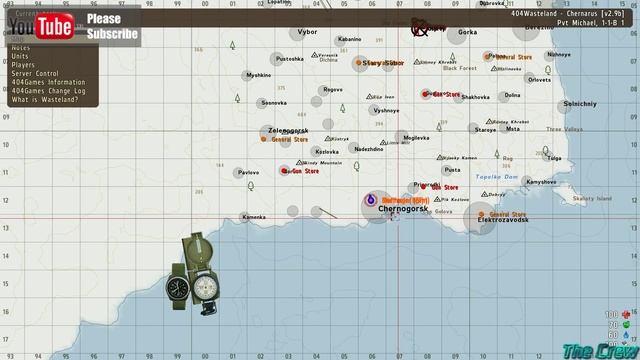
Task: Click the Kabanino village label
Action: 349,39
